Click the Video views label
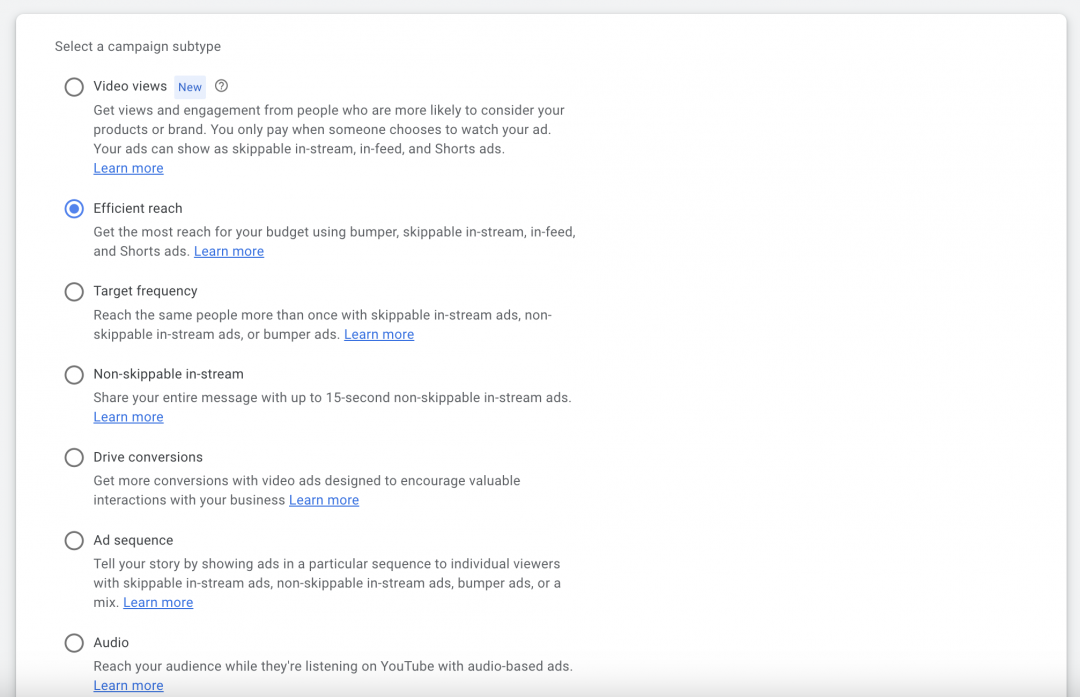The image size is (1080, 697). pos(130,86)
